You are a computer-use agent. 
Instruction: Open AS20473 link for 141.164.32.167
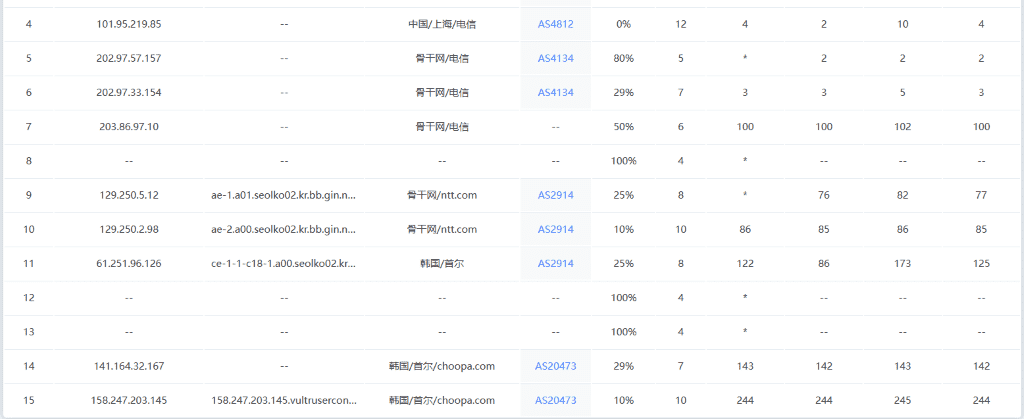click(x=555, y=366)
